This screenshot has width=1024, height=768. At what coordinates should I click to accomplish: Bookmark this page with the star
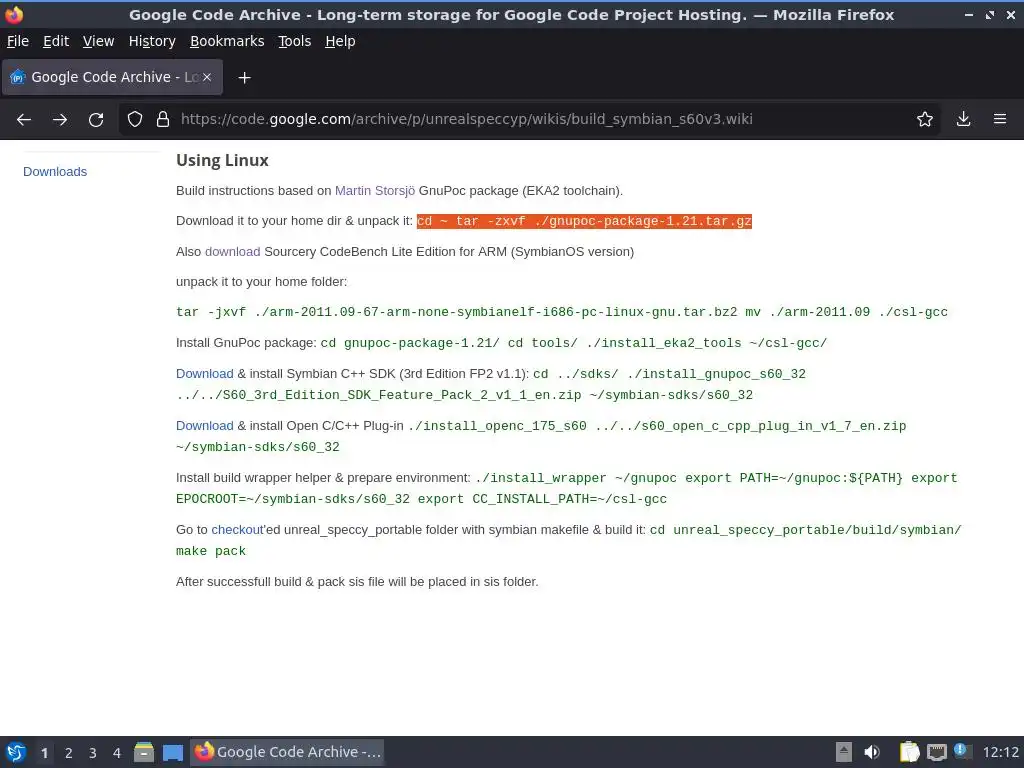coord(925,119)
